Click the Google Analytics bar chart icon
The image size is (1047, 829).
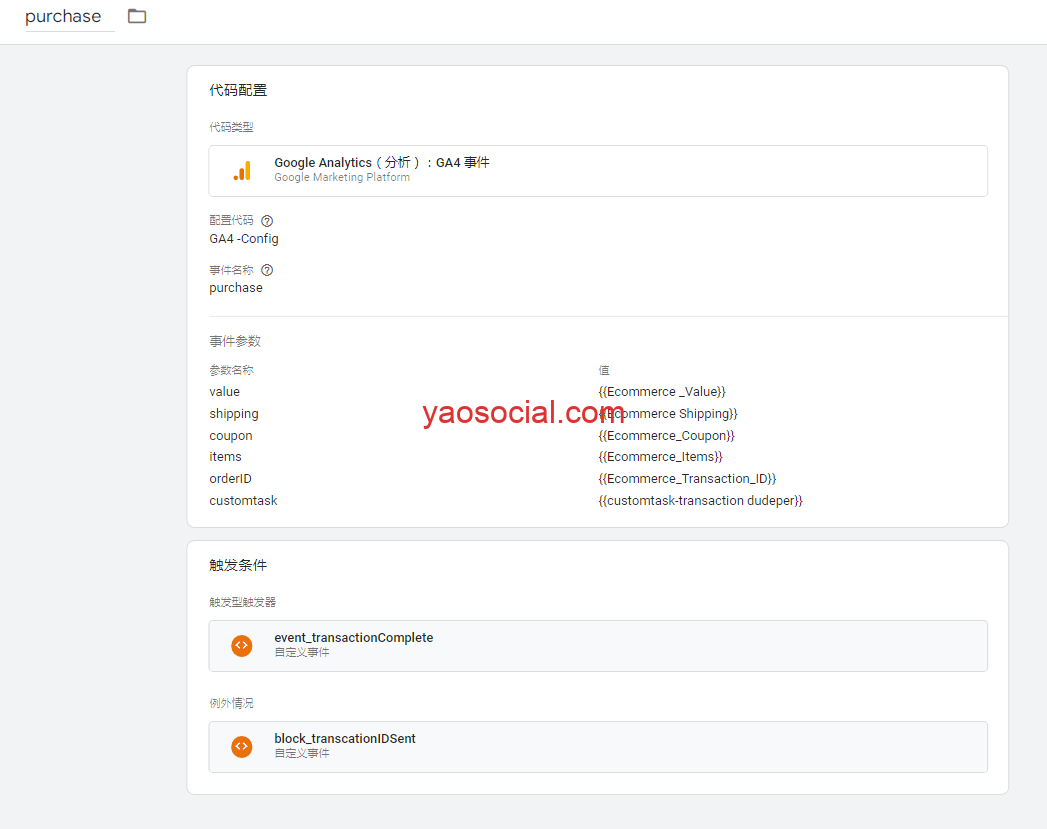pyautogui.click(x=242, y=171)
